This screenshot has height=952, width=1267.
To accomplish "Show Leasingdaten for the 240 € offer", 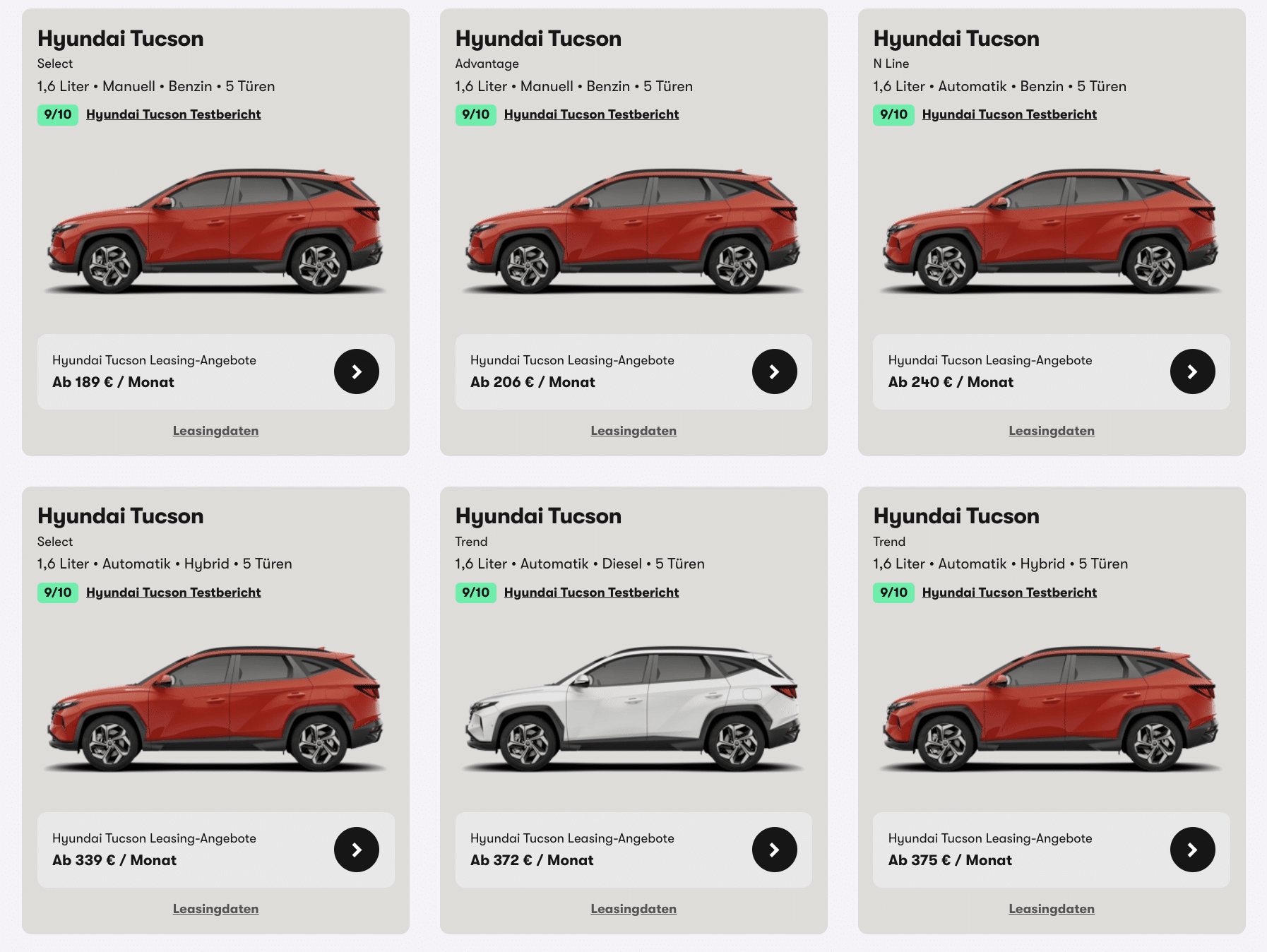I will coord(1052,431).
